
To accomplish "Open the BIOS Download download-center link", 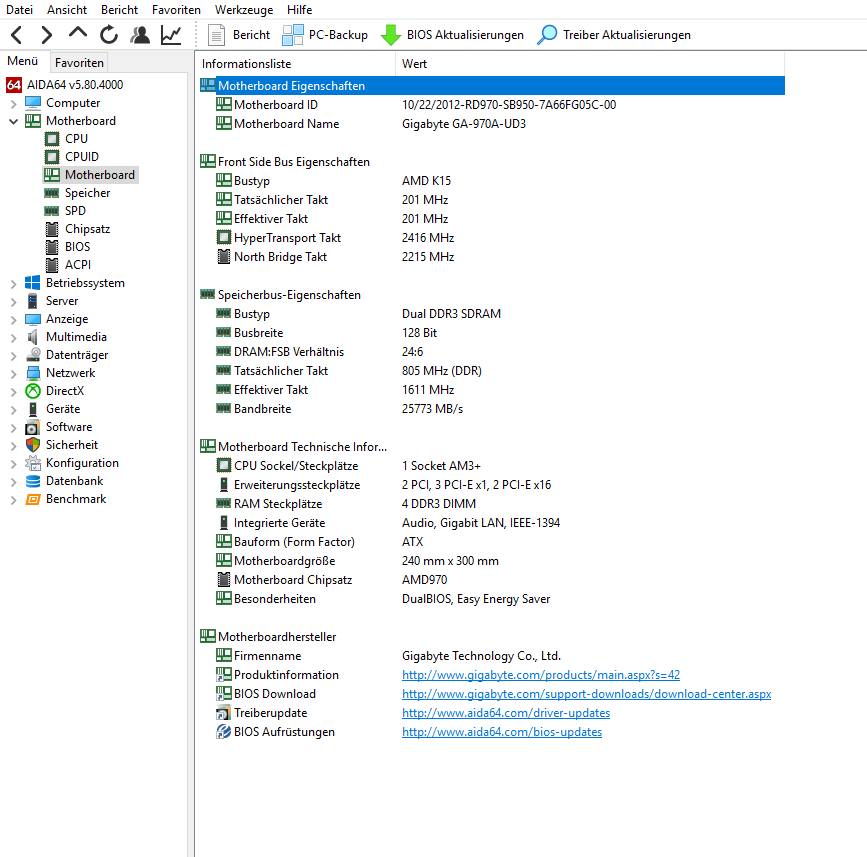I will tap(587, 693).
